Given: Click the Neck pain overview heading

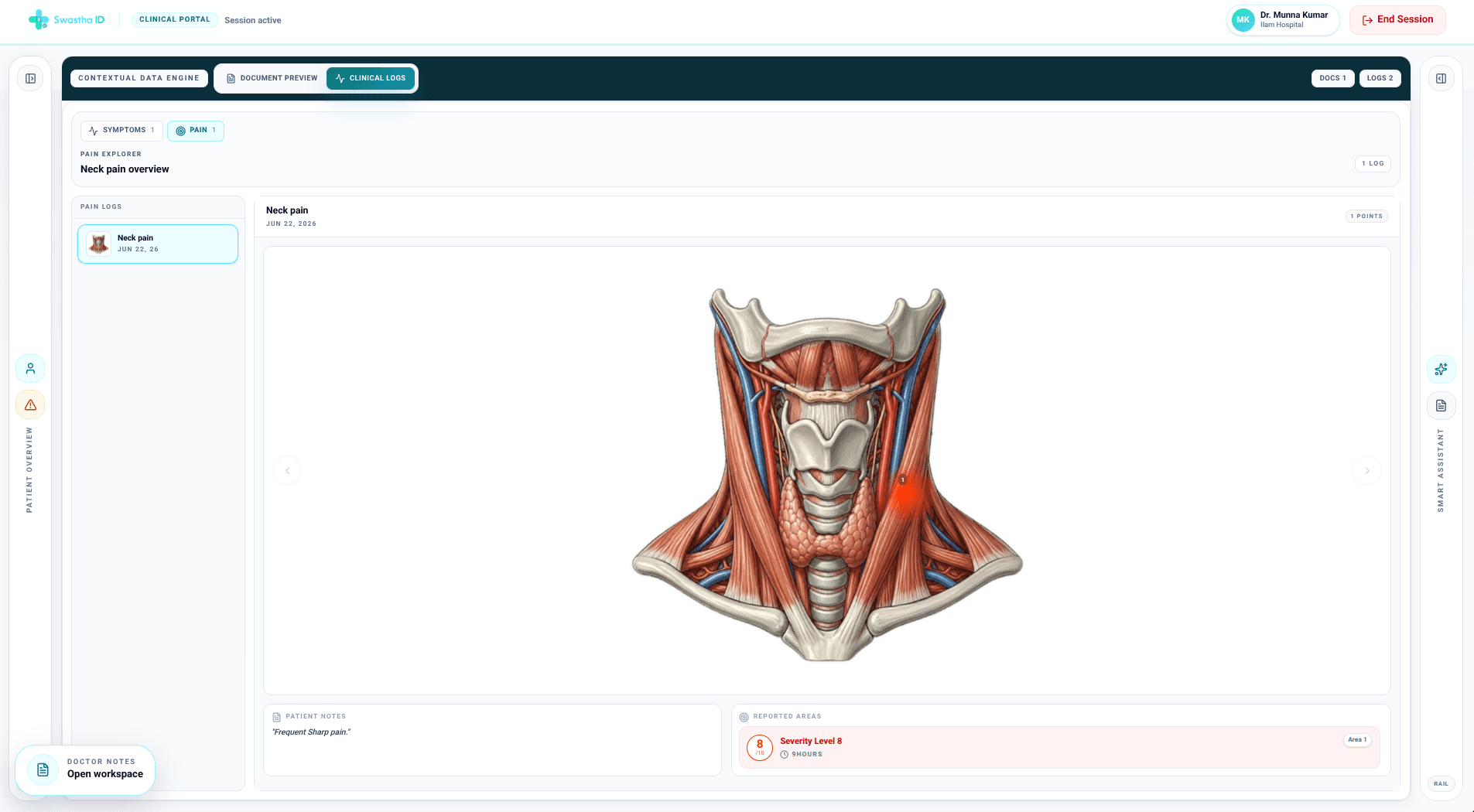Looking at the screenshot, I should [125, 169].
